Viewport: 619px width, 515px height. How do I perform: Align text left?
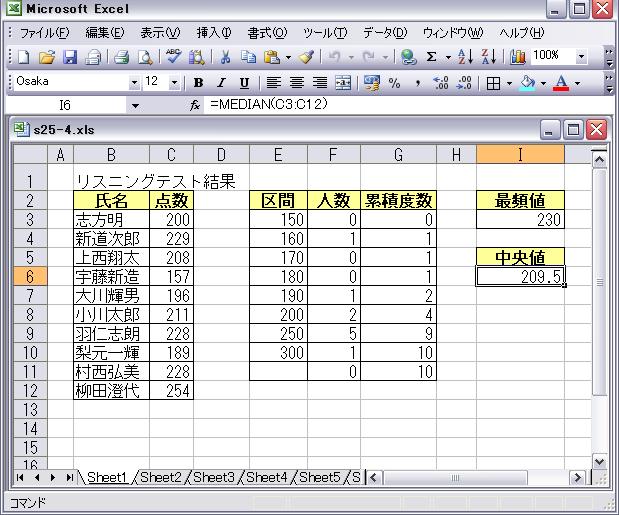pos(274,83)
